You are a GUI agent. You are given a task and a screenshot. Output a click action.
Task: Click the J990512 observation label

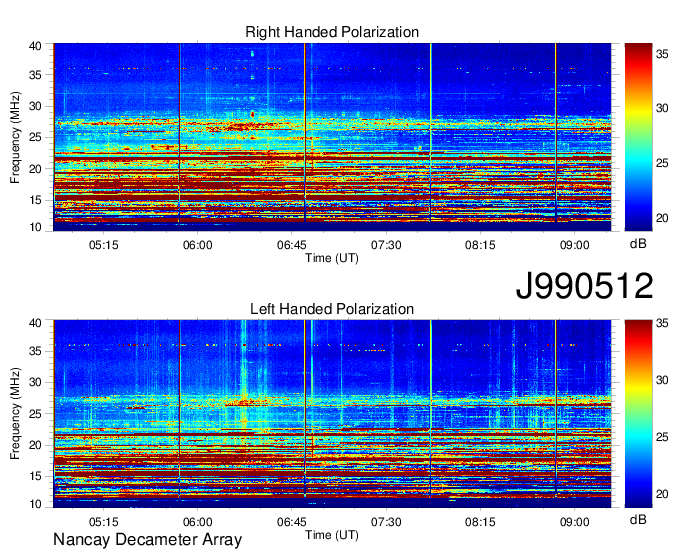pos(584,286)
